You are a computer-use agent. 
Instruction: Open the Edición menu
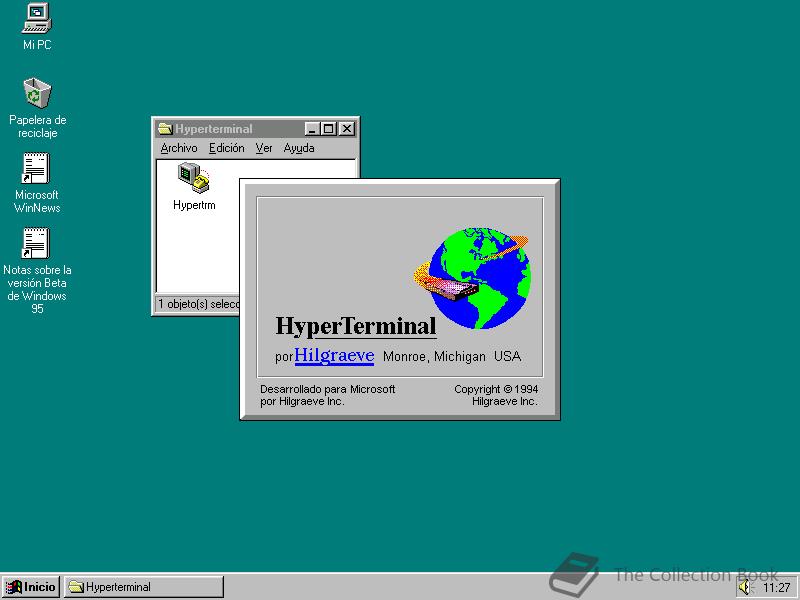coord(227,148)
